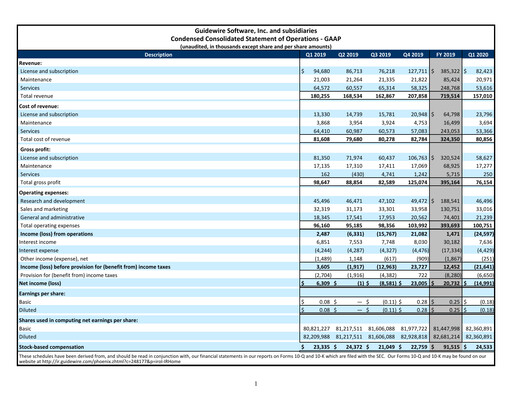Select the Q1 2019 column header
The width and height of the screenshot is (512, 396).
pyautogui.click(x=316, y=55)
